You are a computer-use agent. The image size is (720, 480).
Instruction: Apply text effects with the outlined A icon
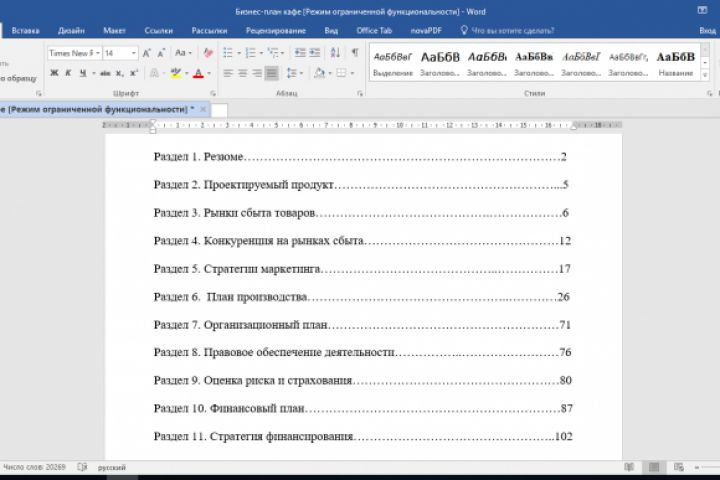[154, 73]
